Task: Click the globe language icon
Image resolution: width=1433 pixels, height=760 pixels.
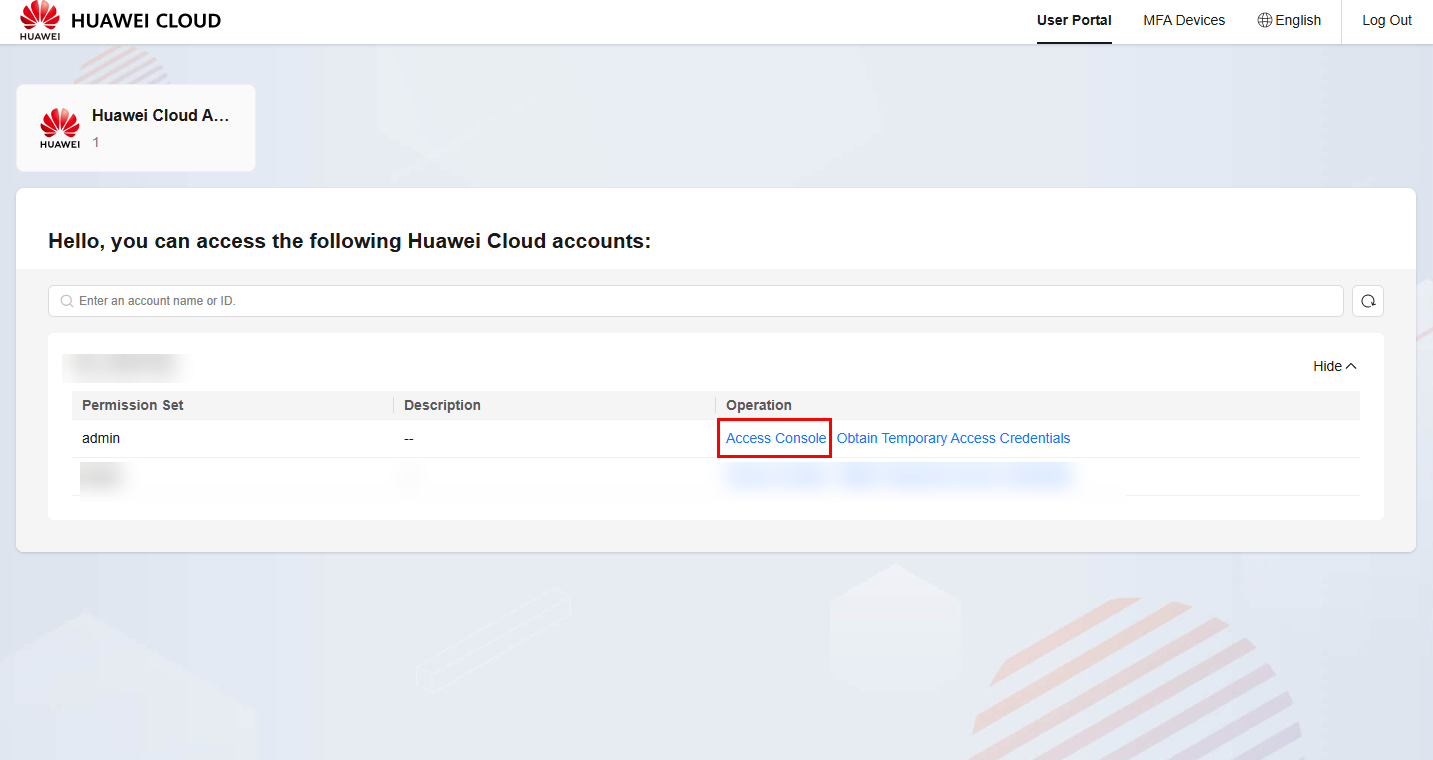Action: tap(1264, 21)
